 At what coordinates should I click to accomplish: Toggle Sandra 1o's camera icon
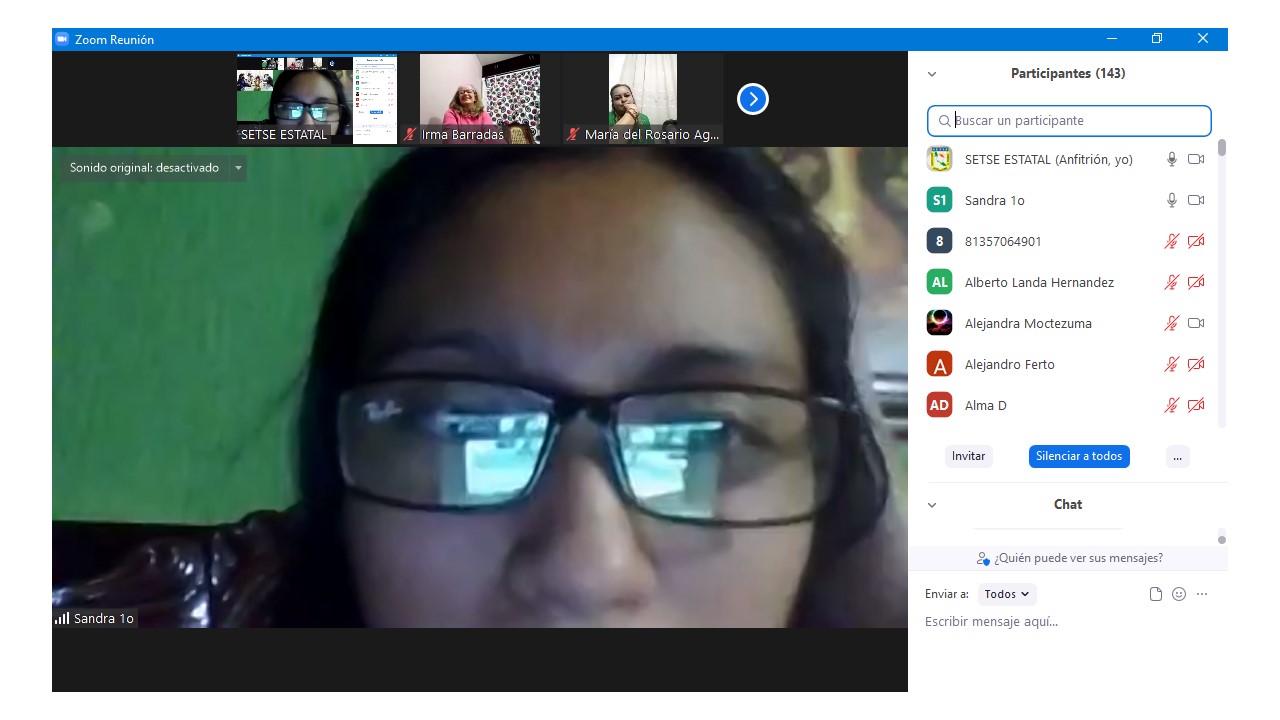[x=1195, y=200]
